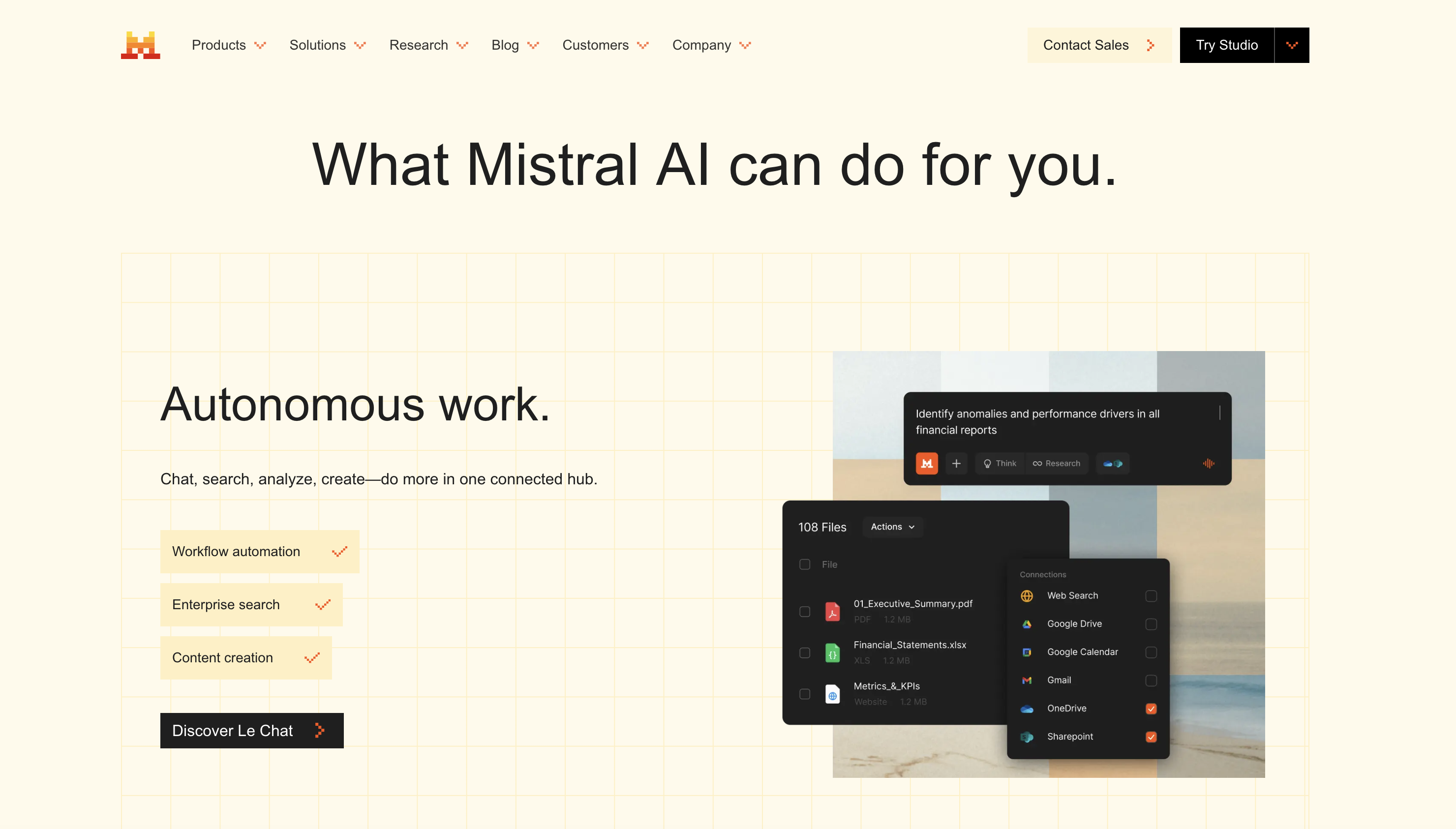Expand the dropdown arrow beside Try Studio

click(1291, 45)
